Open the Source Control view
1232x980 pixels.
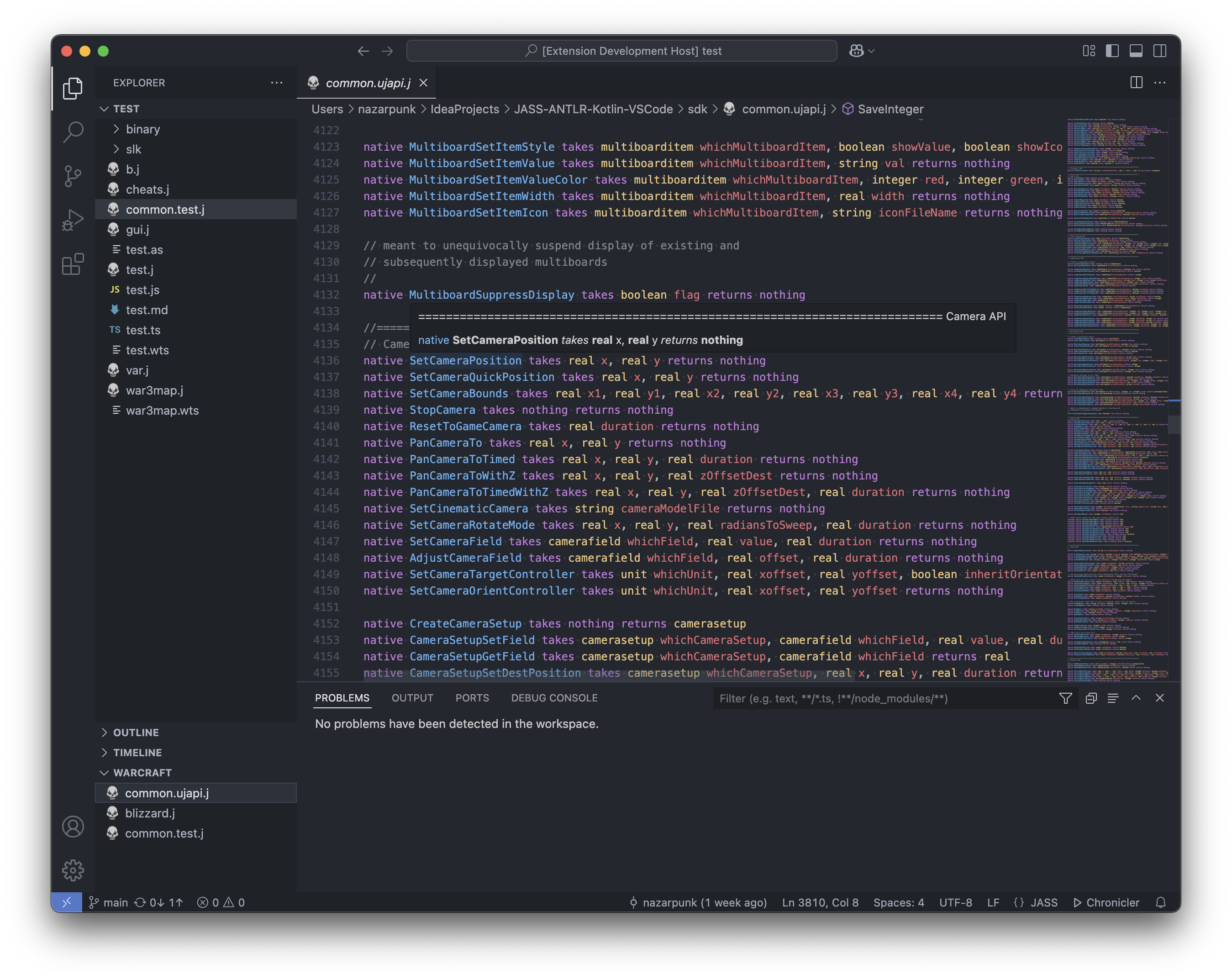(x=73, y=176)
